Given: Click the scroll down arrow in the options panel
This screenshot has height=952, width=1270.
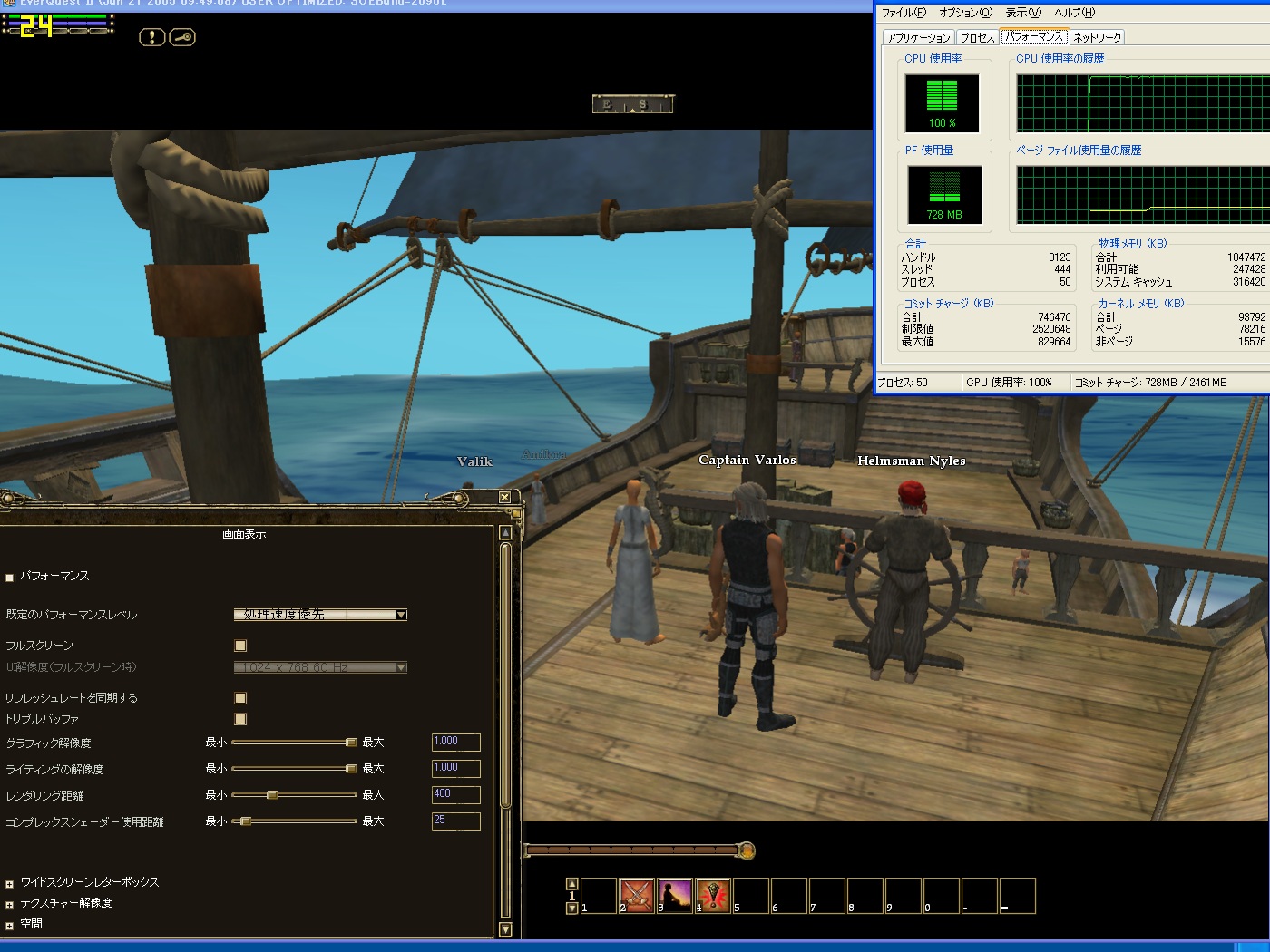Looking at the screenshot, I should pyautogui.click(x=505, y=929).
